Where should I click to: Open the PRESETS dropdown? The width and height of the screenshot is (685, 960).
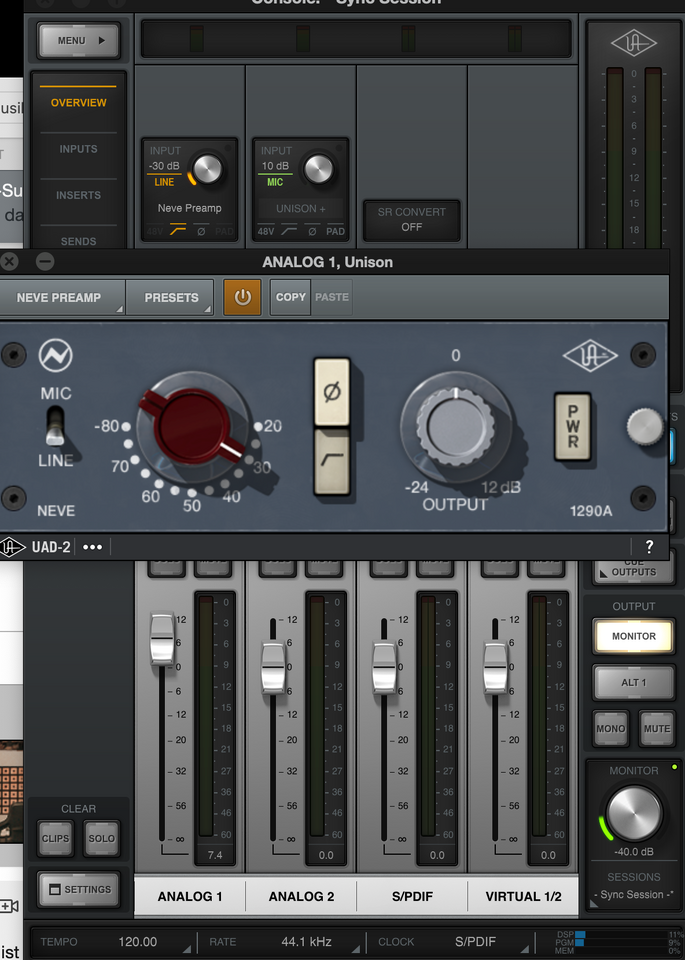[171, 298]
